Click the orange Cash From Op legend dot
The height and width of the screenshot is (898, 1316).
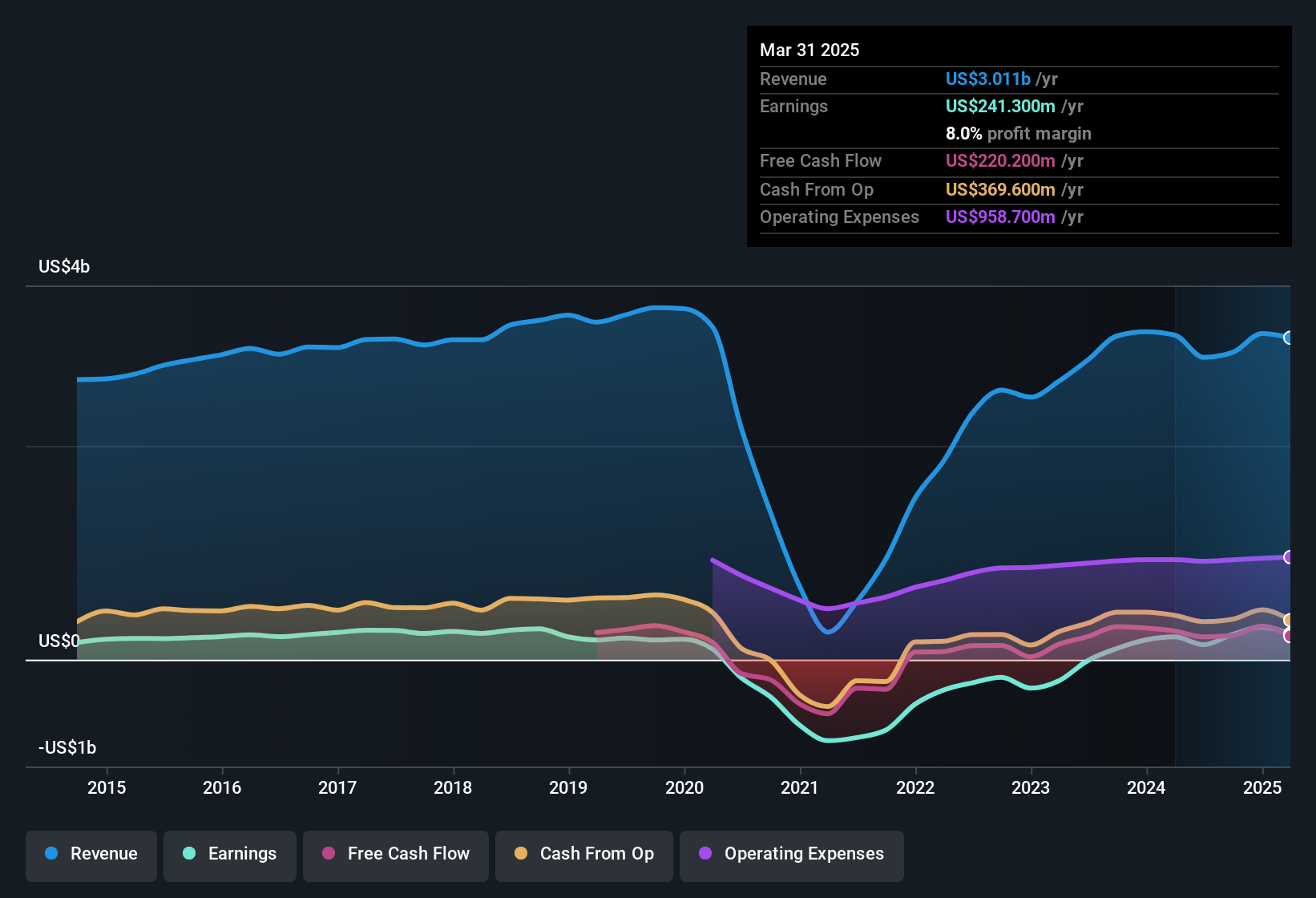520,854
